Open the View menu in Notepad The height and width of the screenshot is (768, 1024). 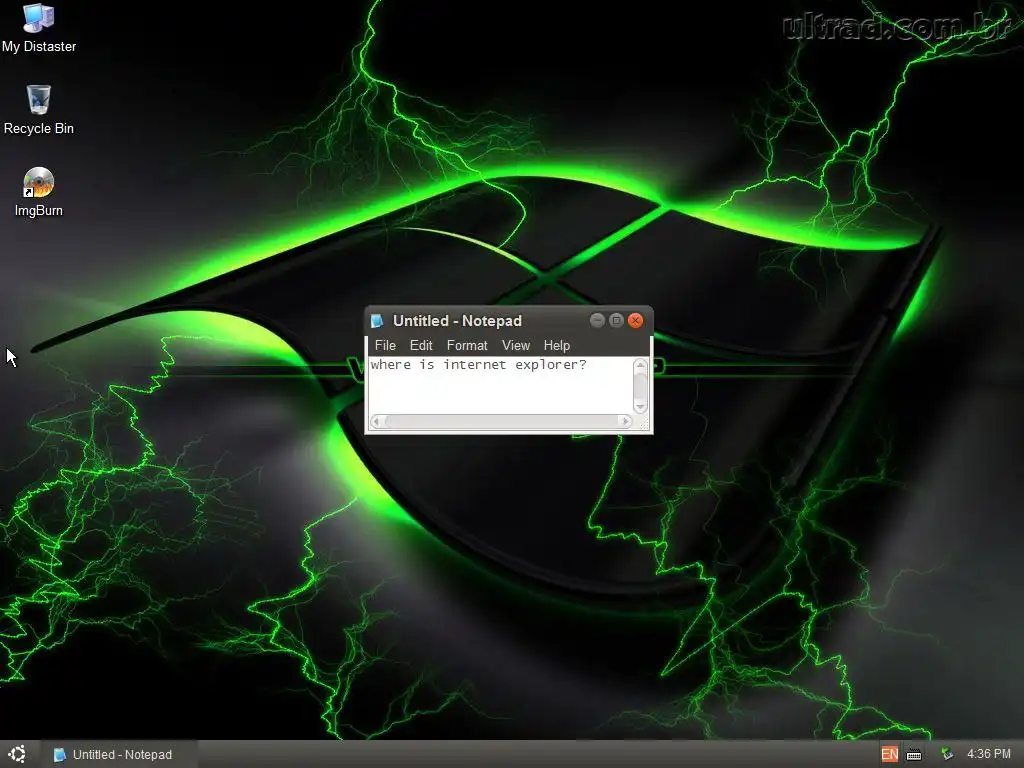[516, 345]
